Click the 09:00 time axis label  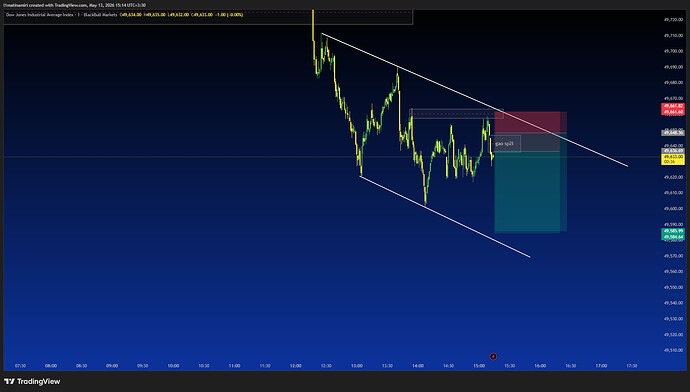tap(112, 366)
